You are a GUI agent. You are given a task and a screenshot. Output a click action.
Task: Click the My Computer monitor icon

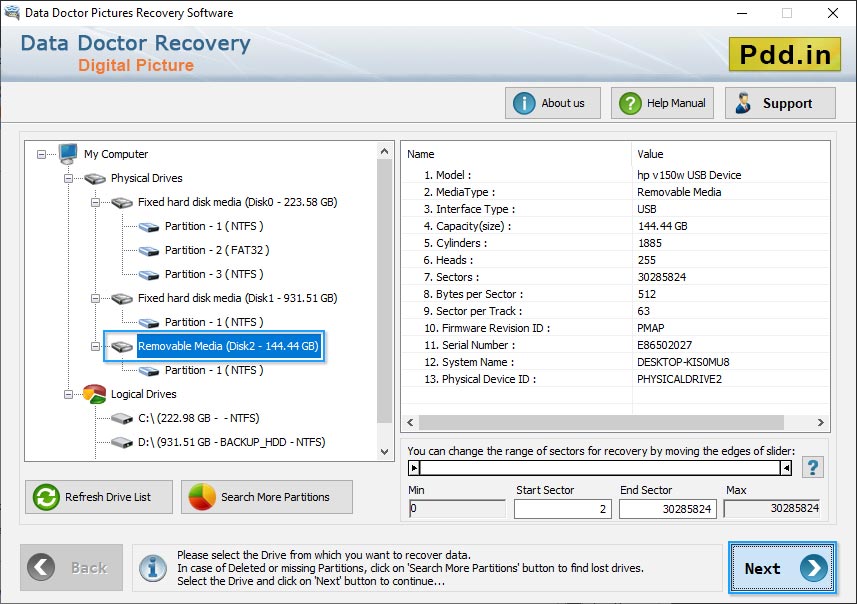tap(68, 154)
